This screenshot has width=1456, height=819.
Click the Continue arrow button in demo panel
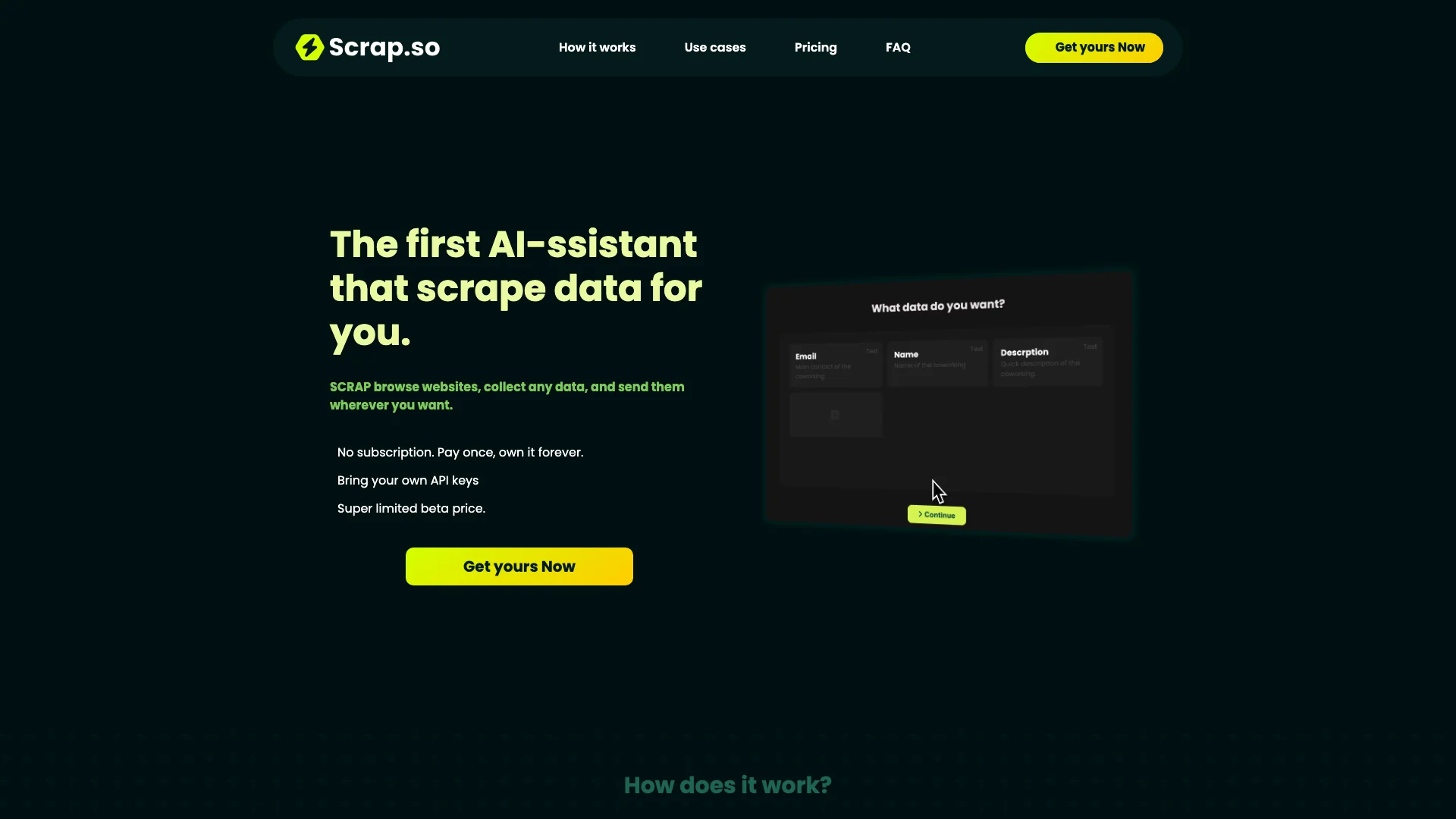936,514
